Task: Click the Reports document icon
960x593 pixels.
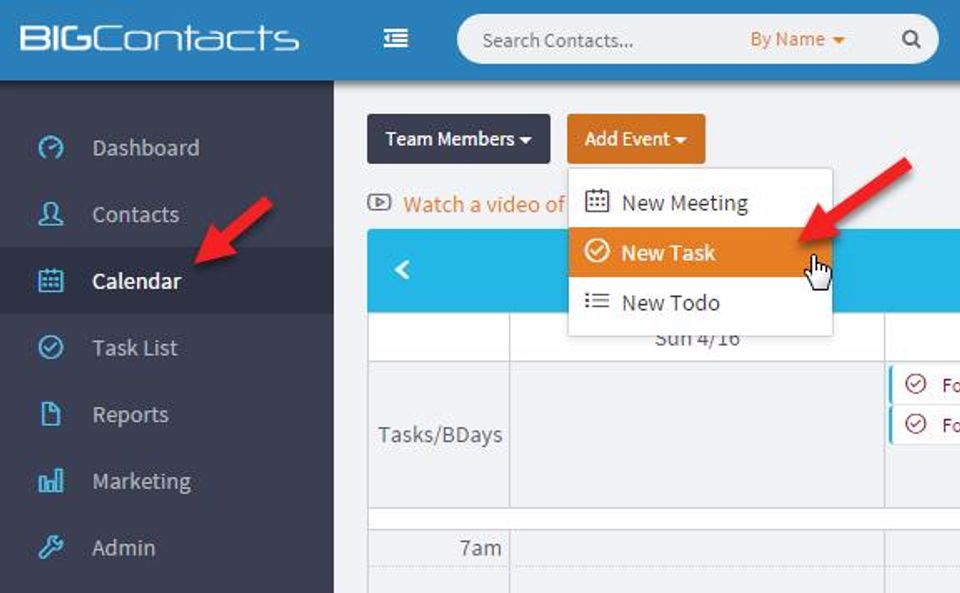Action: coord(51,414)
